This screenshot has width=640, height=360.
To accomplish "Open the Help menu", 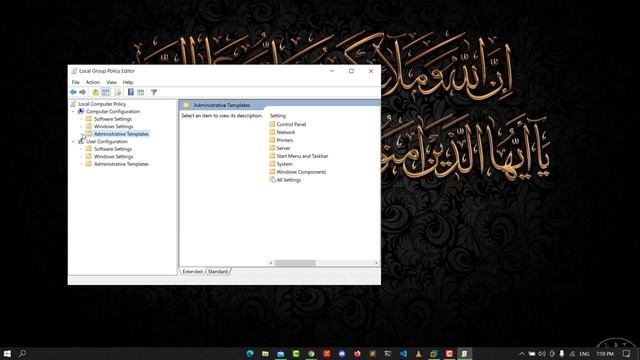I will coord(128,82).
